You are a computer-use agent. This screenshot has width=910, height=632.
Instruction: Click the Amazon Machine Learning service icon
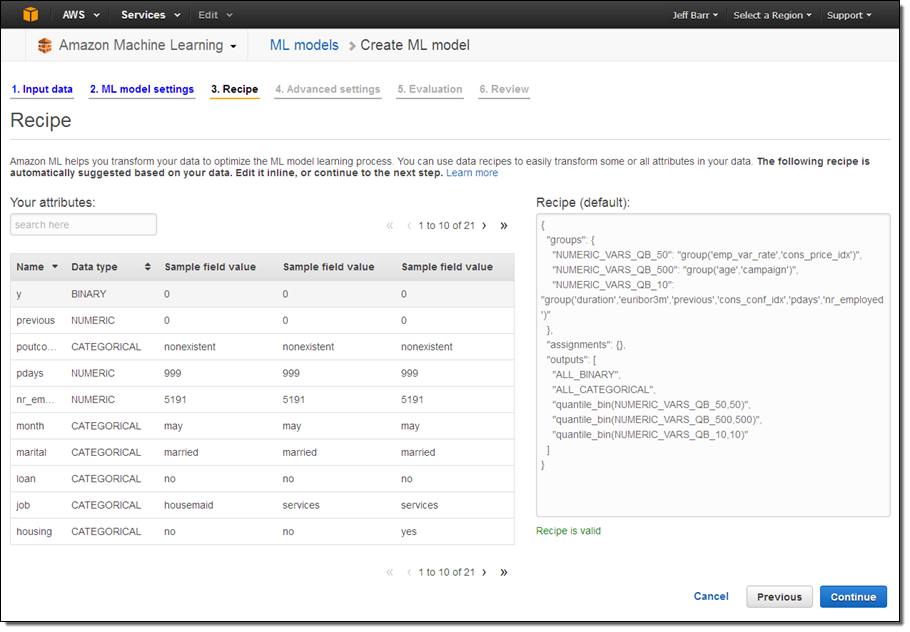45,46
